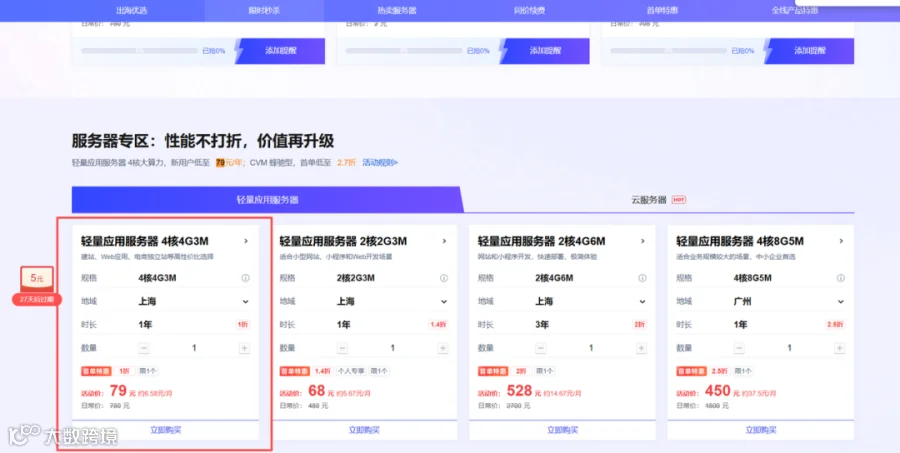Show spec info icon for 2核2G3M
900x453 pixels.
click(444, 278)
